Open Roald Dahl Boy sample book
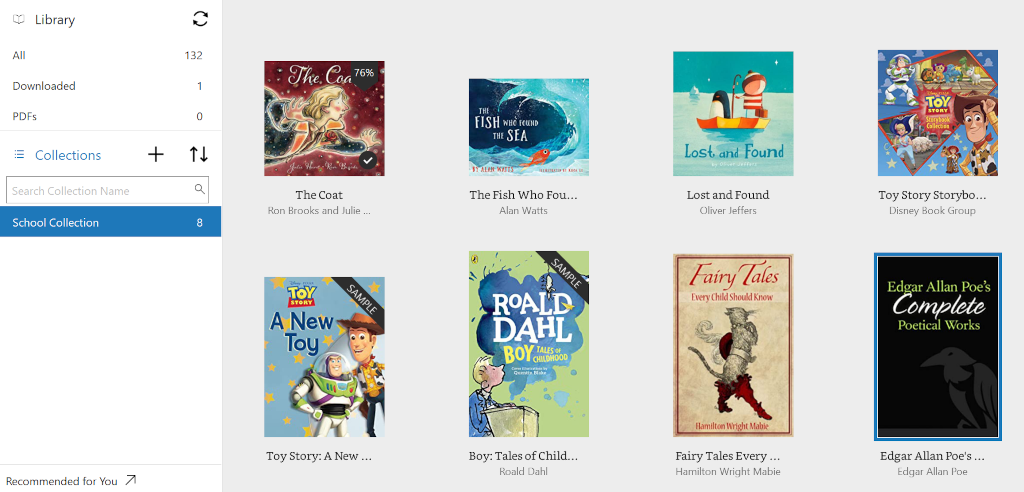This screenshot has height=492, width=1024. point(529,344)
